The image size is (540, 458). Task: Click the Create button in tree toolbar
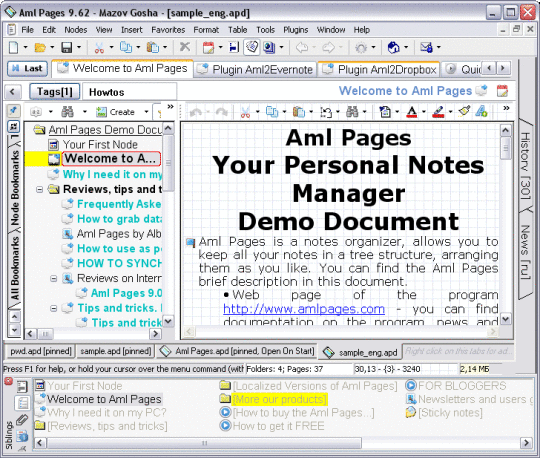coord(116,112)
